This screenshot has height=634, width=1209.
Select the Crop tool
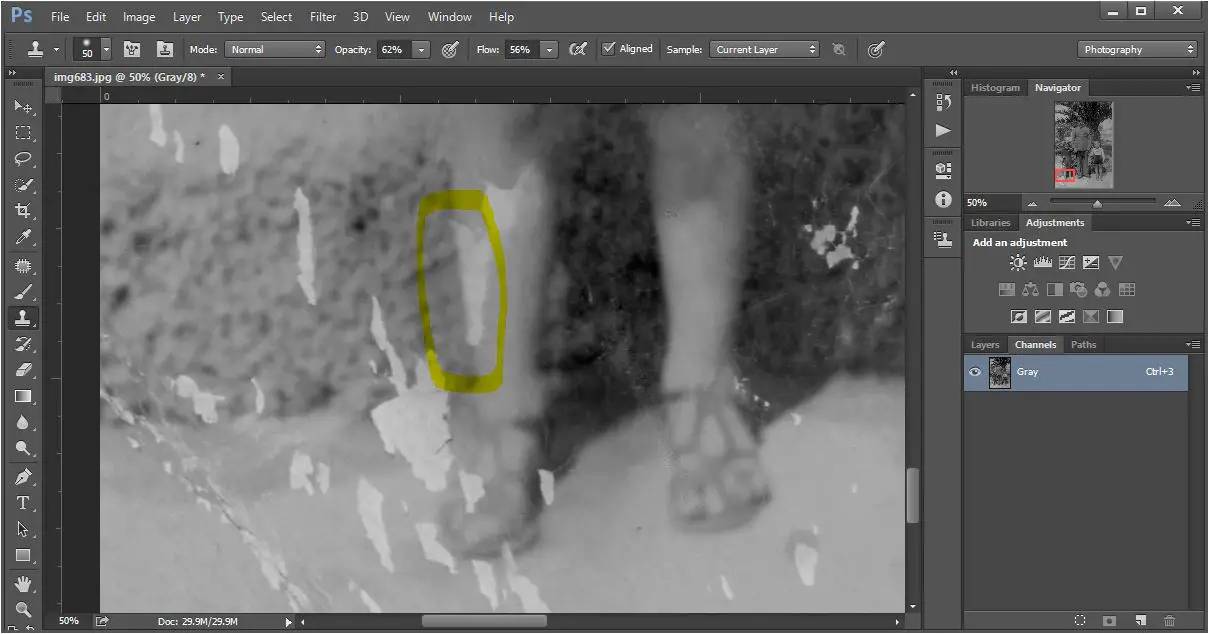coord(23,211)
